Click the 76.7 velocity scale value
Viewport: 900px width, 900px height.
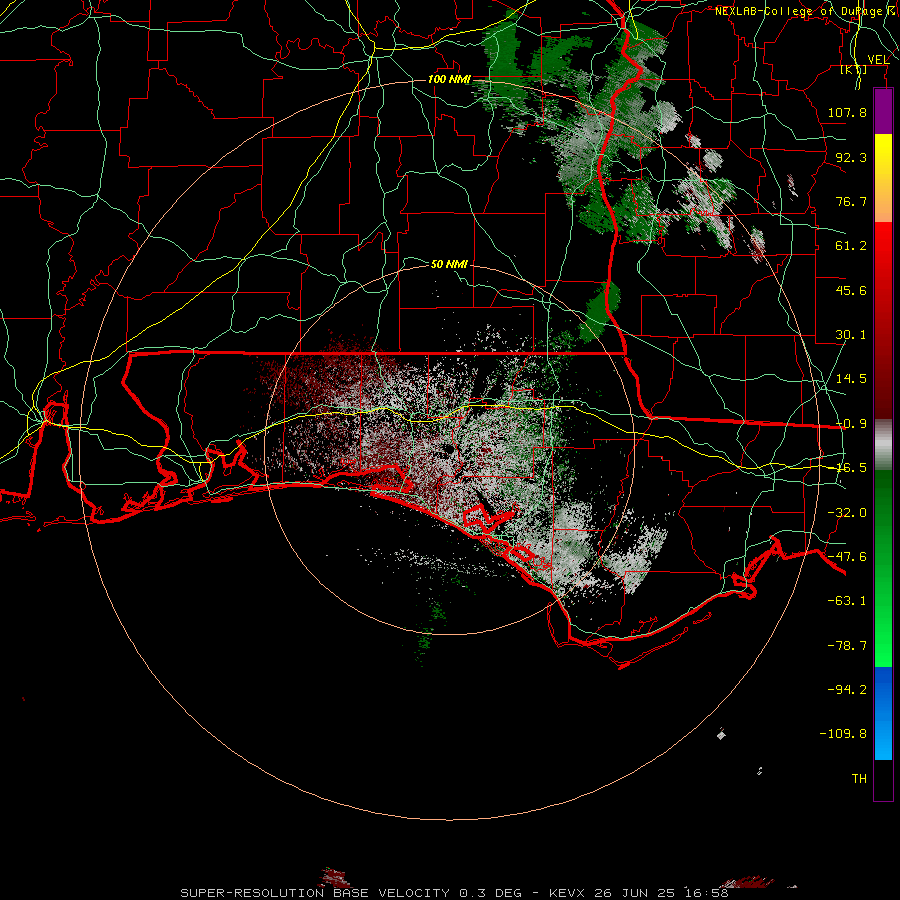coord(851,201)
